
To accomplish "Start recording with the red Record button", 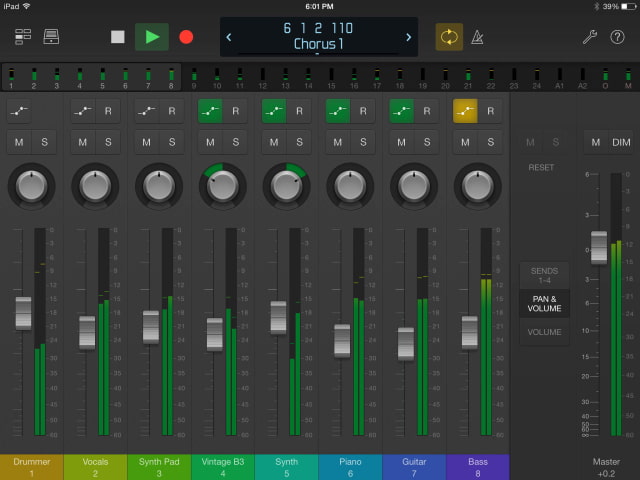I will coord(185,37).
